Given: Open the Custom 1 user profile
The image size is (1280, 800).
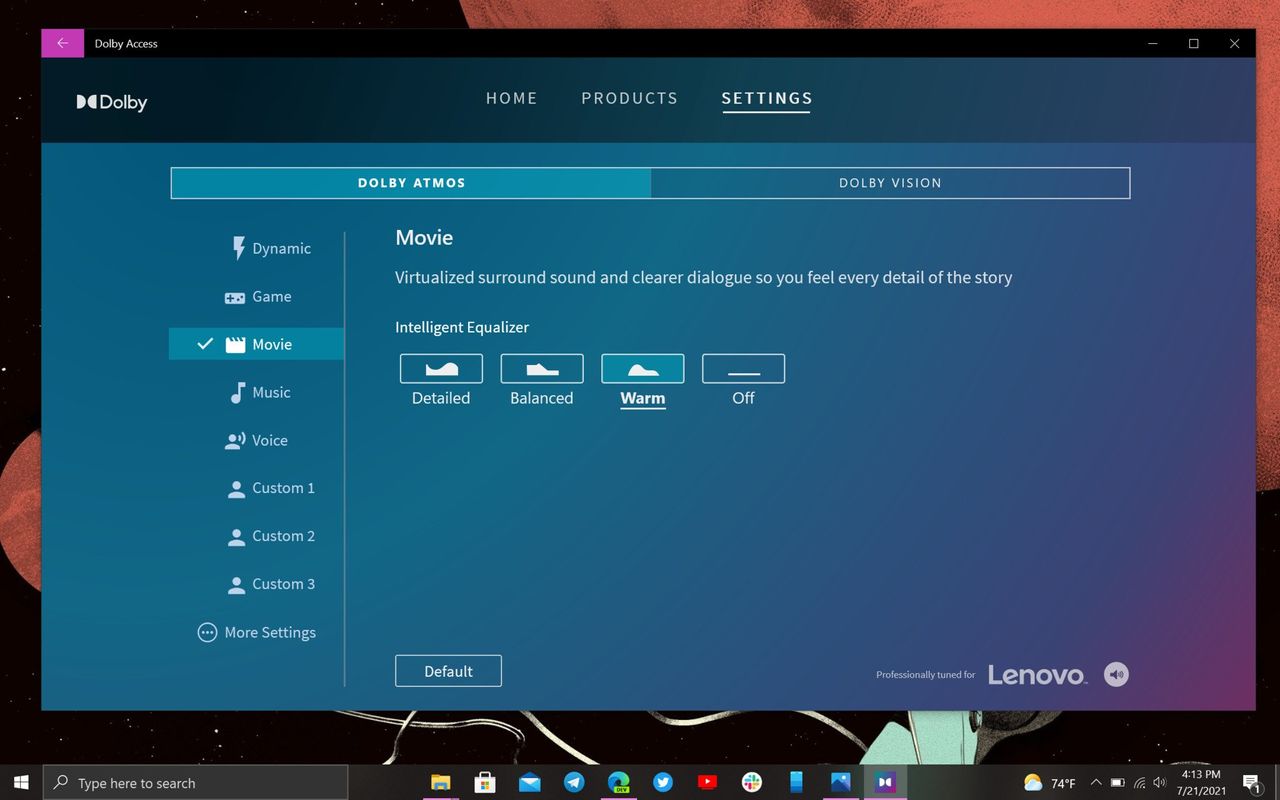Looking at the screenshot, I should pyautogui.click(x=270, y=488).
